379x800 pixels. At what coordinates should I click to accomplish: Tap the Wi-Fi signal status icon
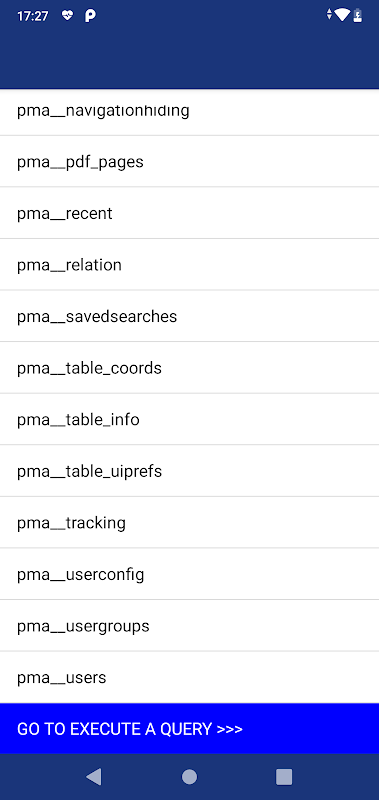pyautogui.click(x=342, y=15)
